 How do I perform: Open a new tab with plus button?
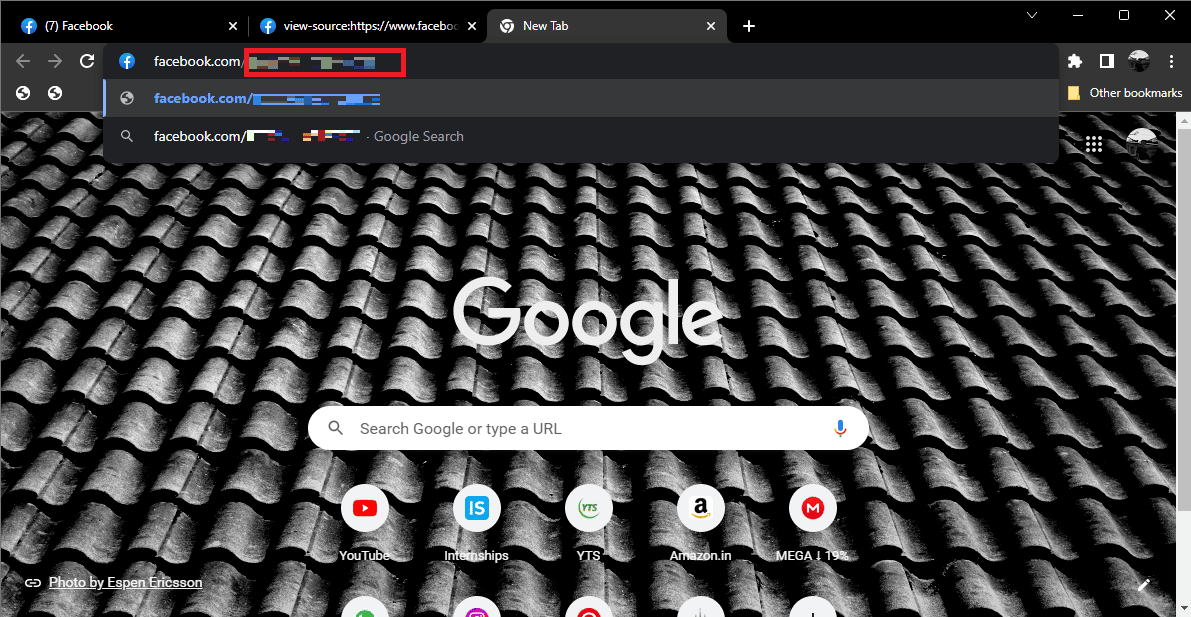click(x=749, y=26)
